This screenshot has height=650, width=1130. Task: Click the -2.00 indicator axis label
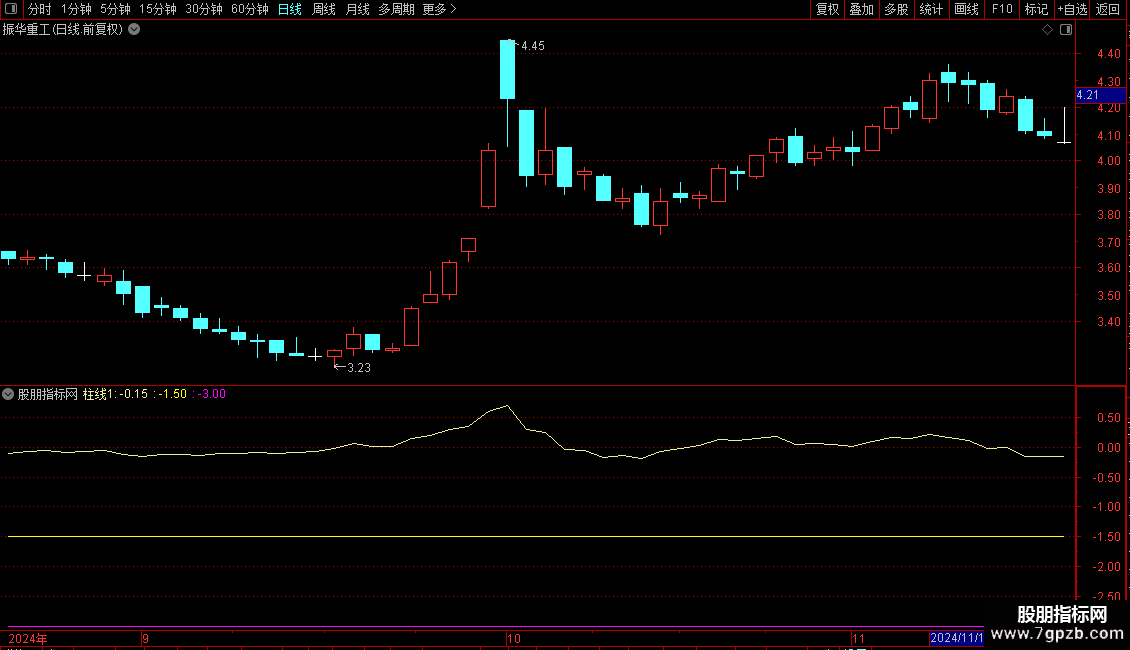click(1106, 567)
